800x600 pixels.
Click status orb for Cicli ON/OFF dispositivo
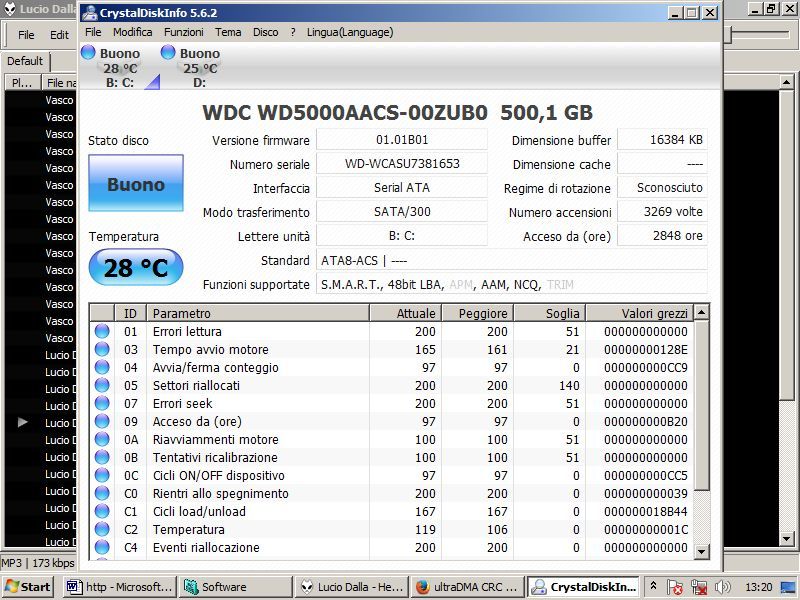point(102,476)
